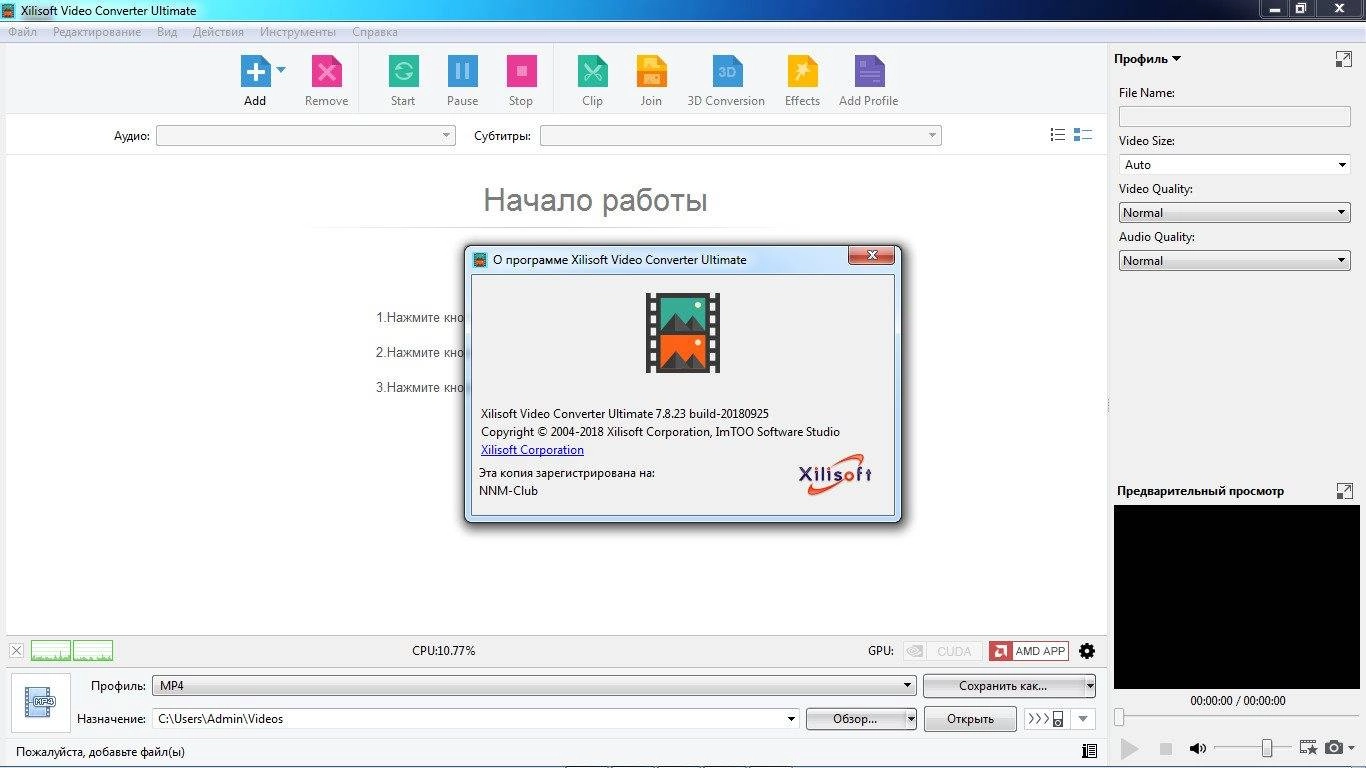This screenshot has height=768, width=1366.
Task: Close the О программе dialog
Action: point(871,256)
